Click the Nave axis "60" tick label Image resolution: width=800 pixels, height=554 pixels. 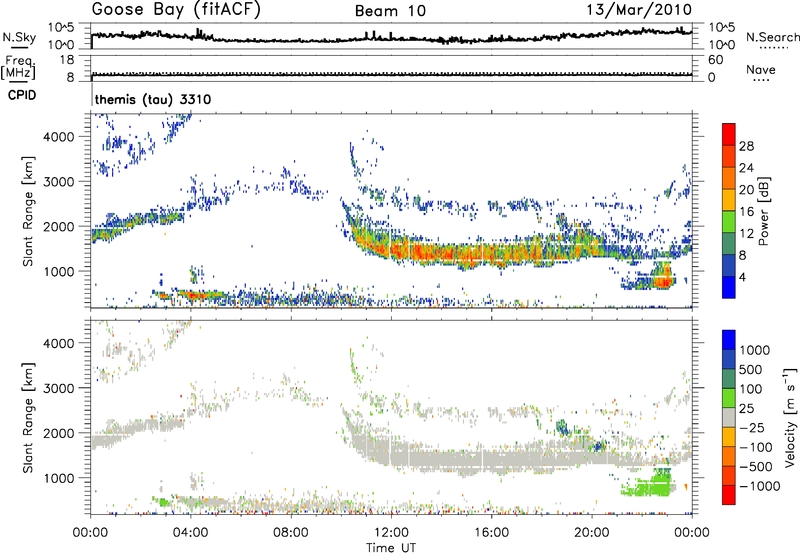pyautogui.click(x=715, y=60)
